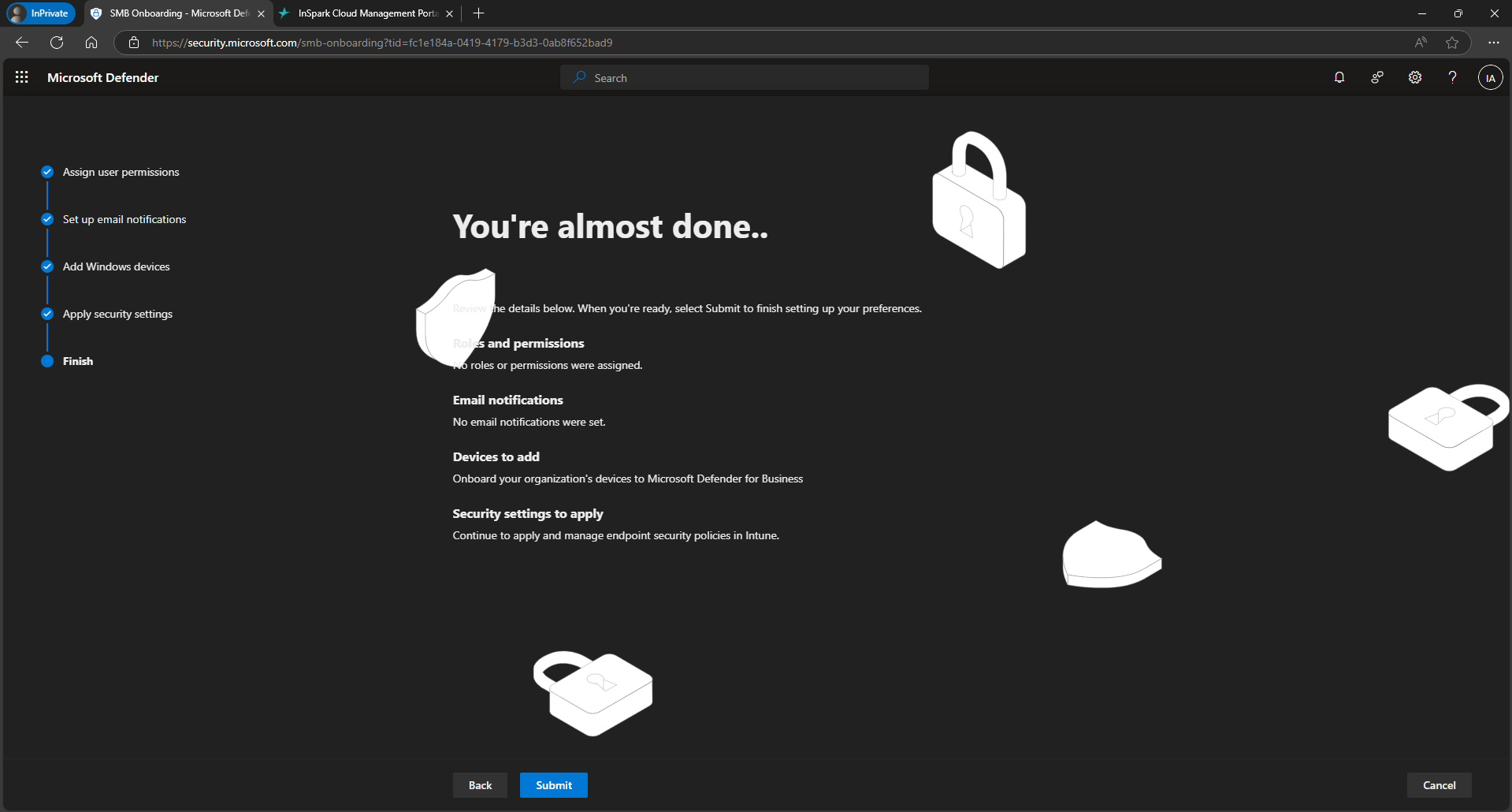Screen dimensions: 1512x812
Task: Add this page to favorites star
Action: (1452, 43)
